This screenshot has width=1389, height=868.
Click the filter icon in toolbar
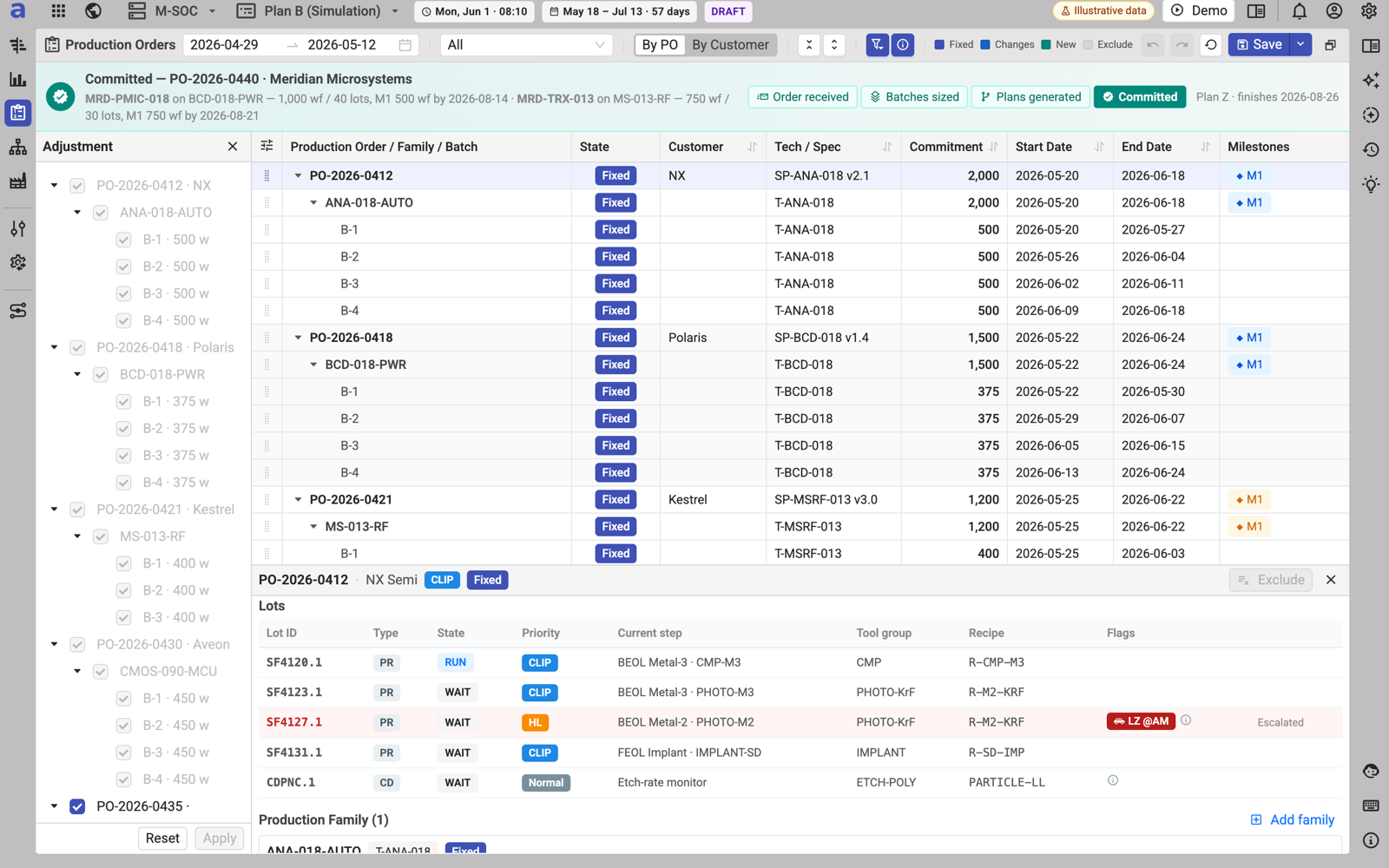tap(878, 44)
